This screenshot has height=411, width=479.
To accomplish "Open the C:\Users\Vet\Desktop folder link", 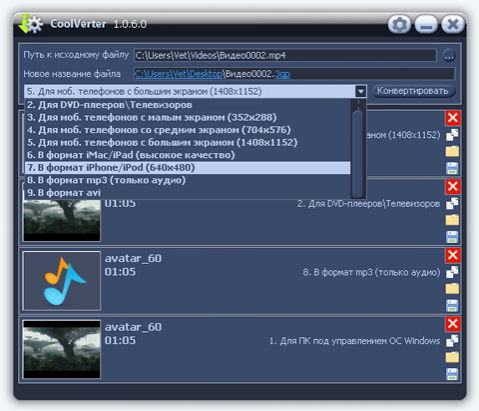I will [179, 74].
